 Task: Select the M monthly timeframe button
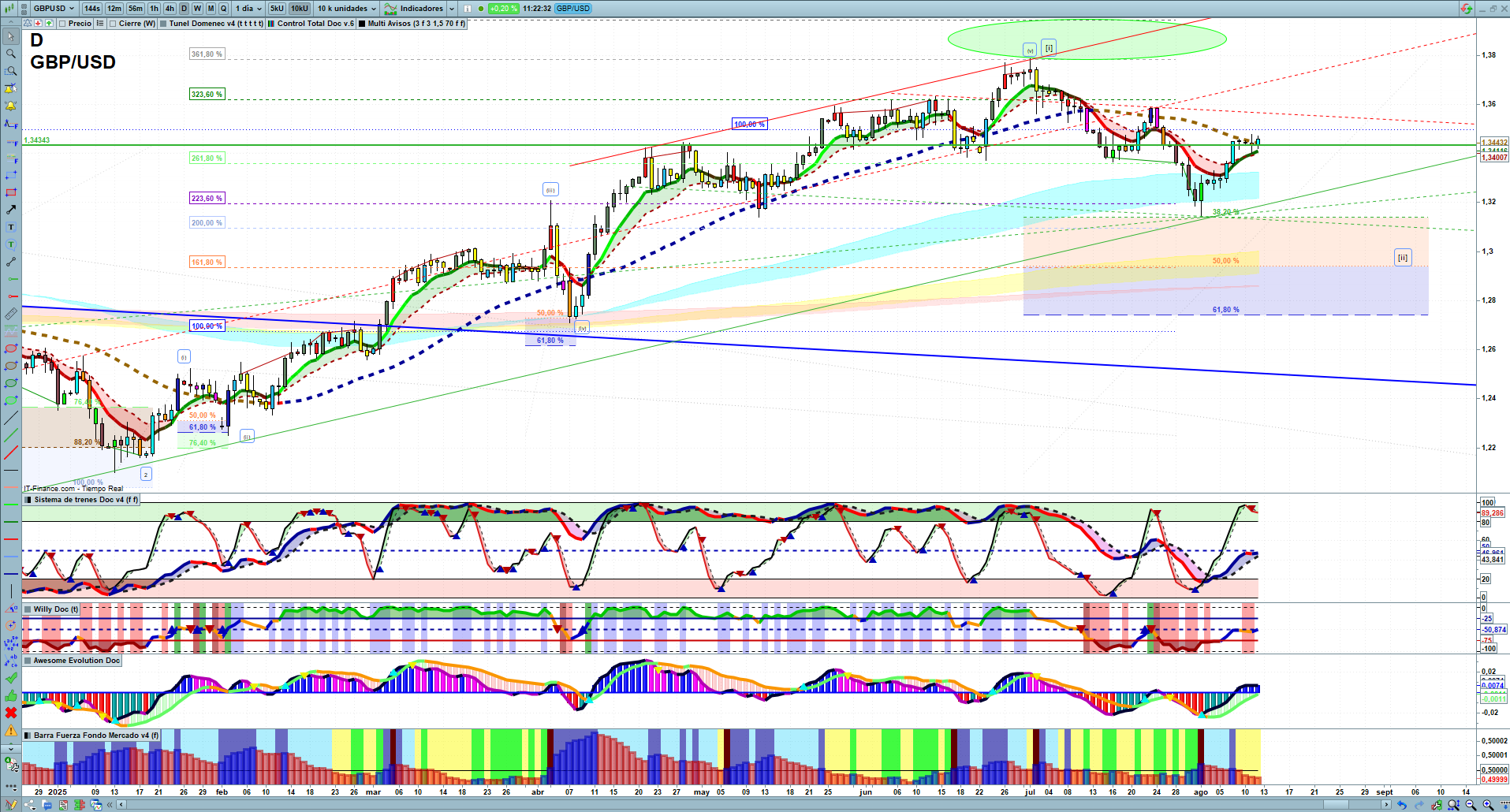(211, 9)
